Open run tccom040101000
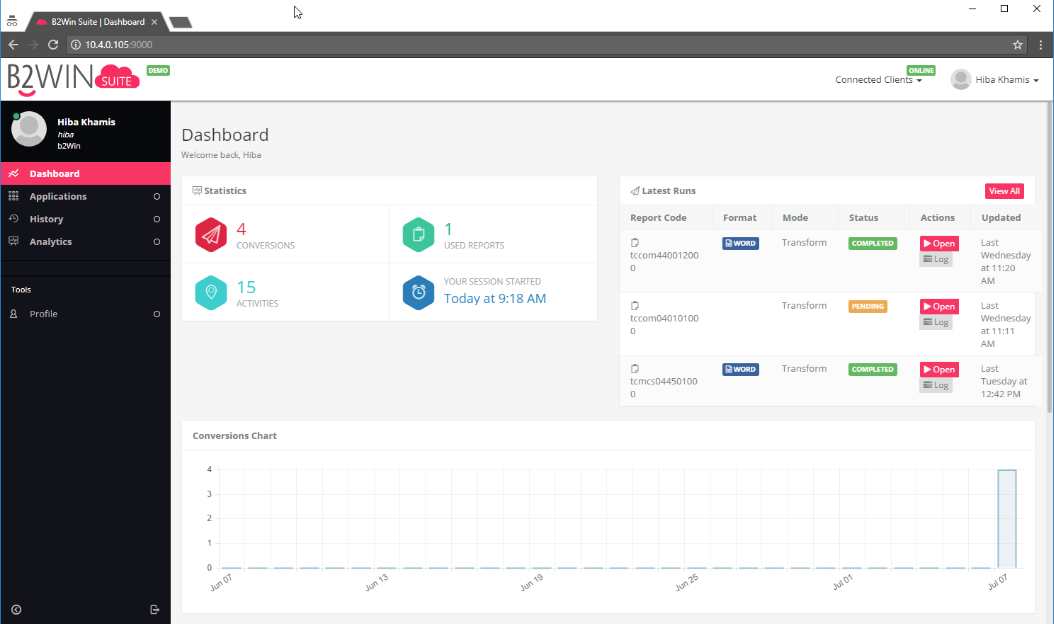Viewport: 1054px width, 624px height. (x=939, y=307)
